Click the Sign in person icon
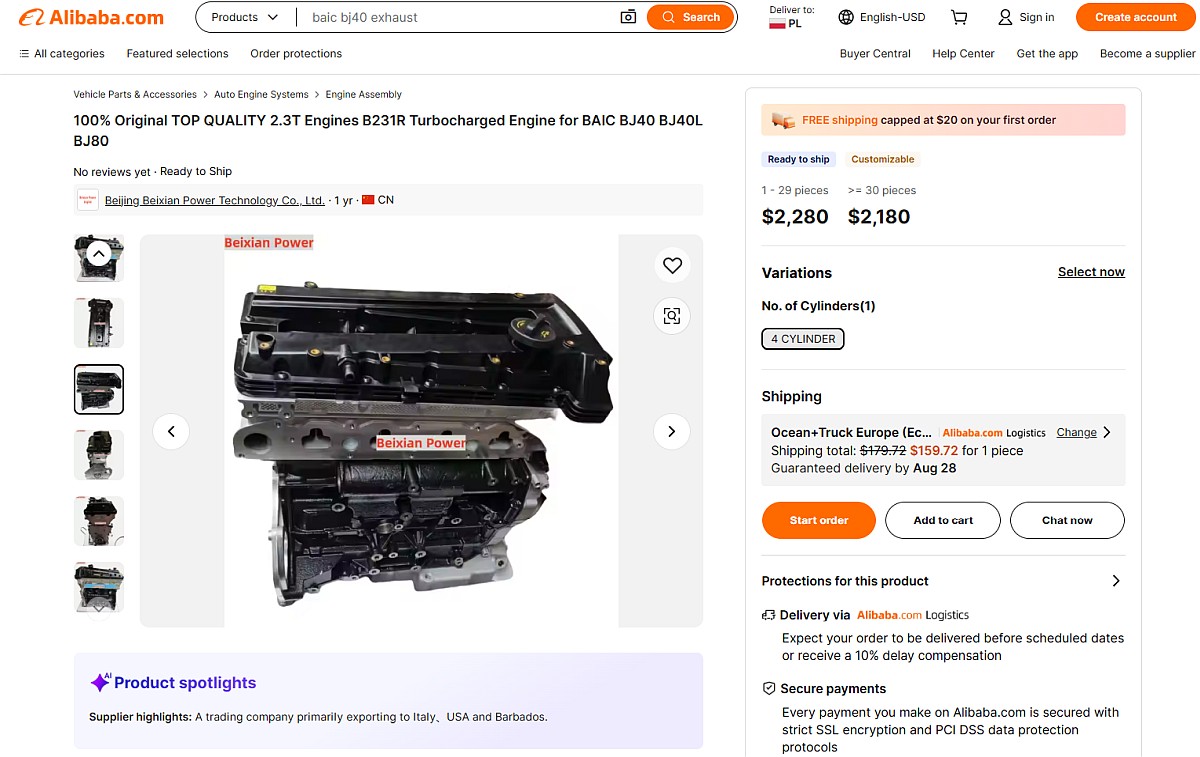 point(1005,17)
